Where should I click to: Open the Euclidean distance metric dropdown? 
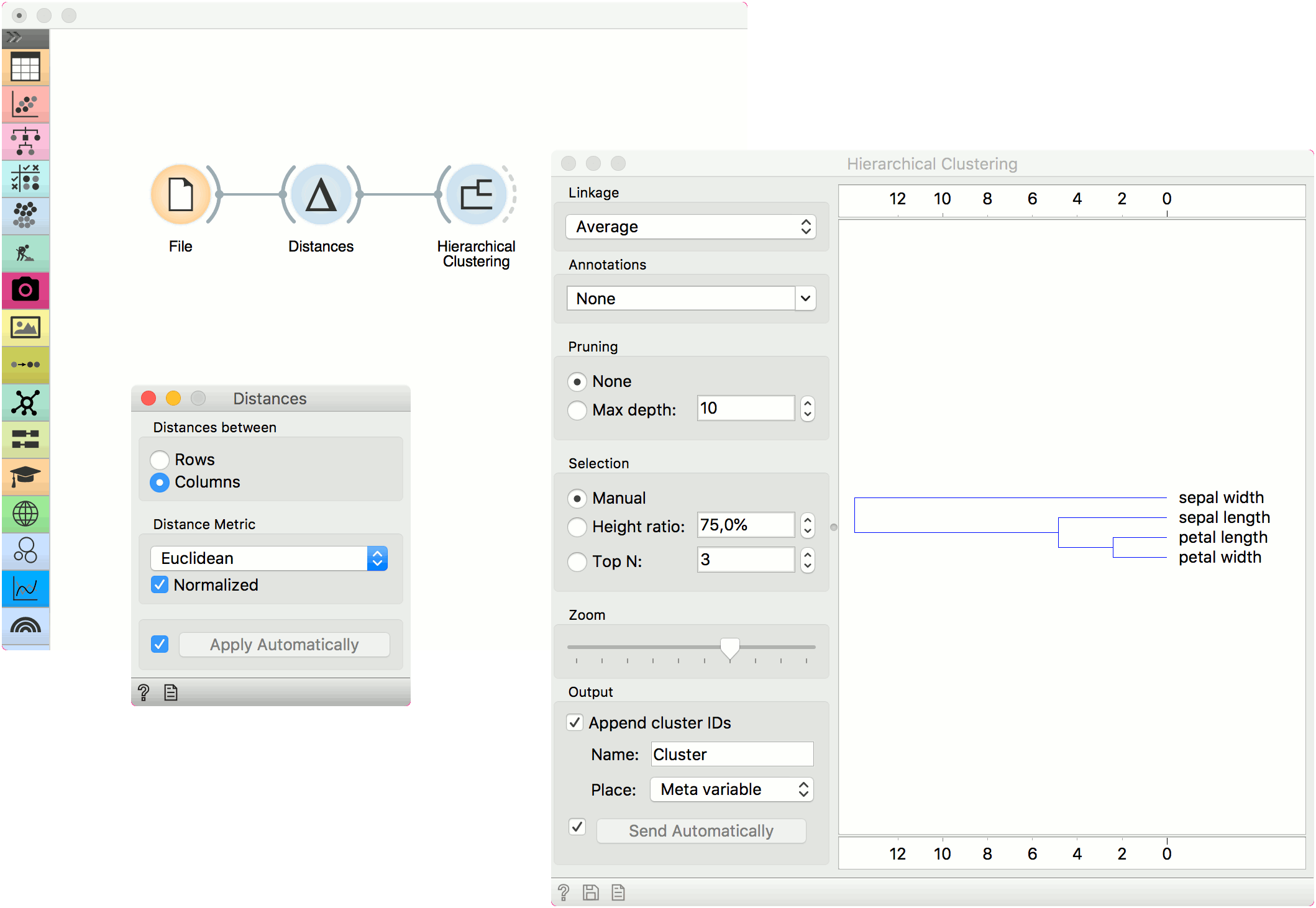(269, 558)
